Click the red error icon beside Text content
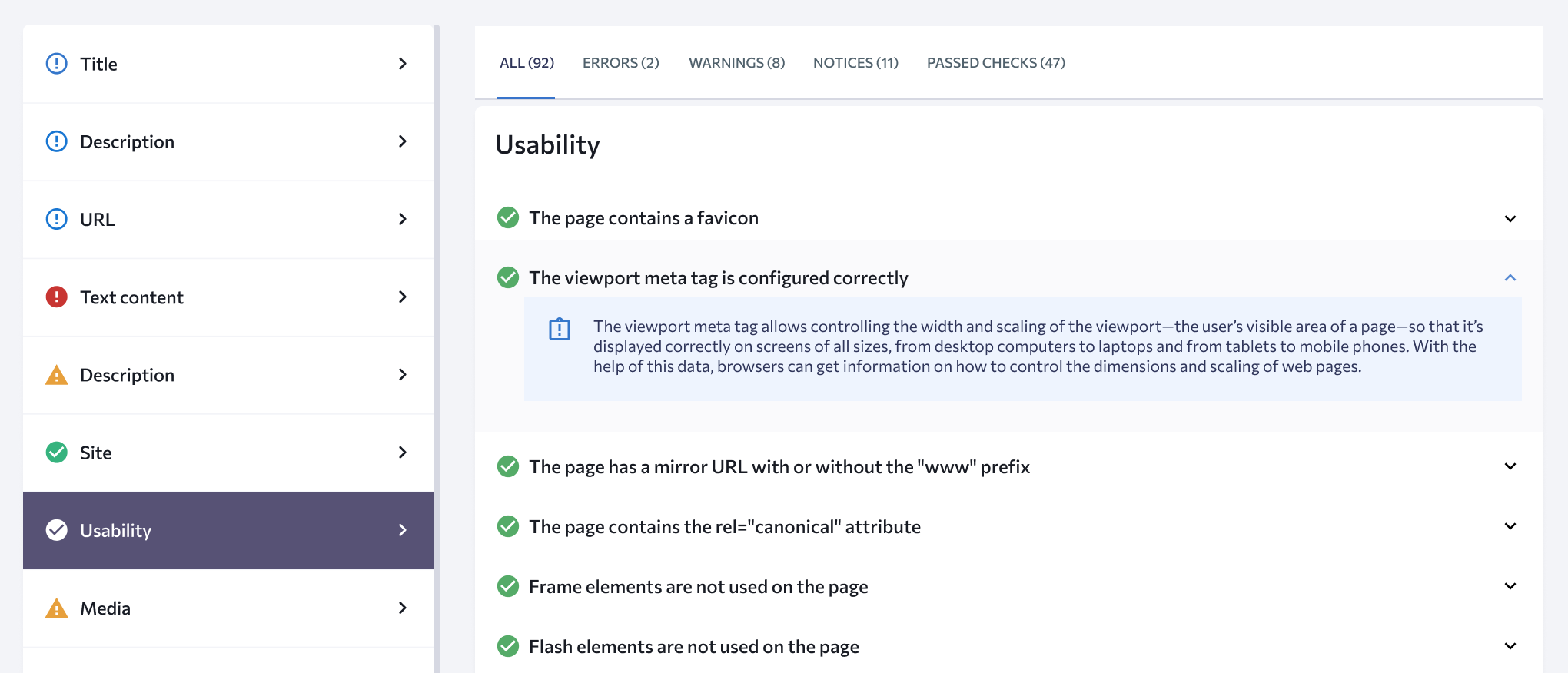 [x=57, y=297]
